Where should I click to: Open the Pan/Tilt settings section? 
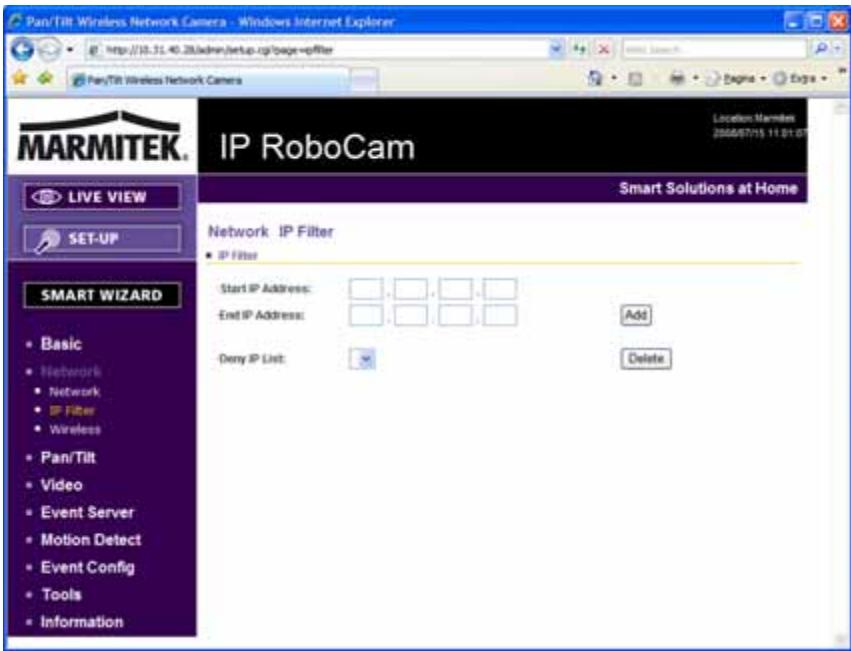[x=68, y=458]
